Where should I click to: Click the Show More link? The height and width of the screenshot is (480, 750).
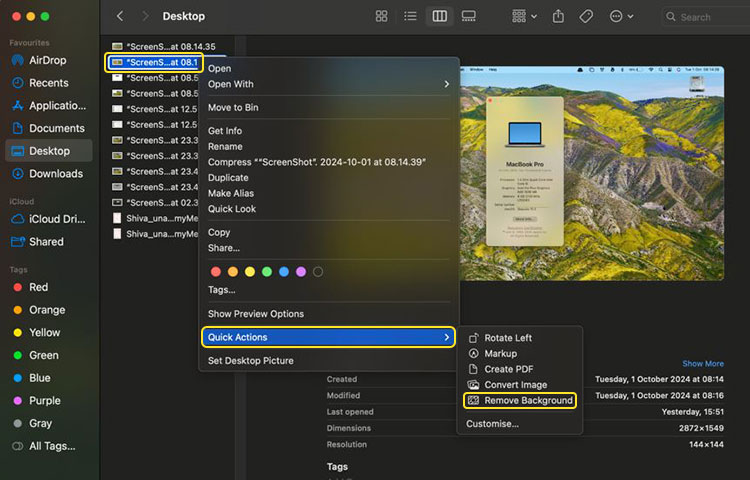(703, 364)
